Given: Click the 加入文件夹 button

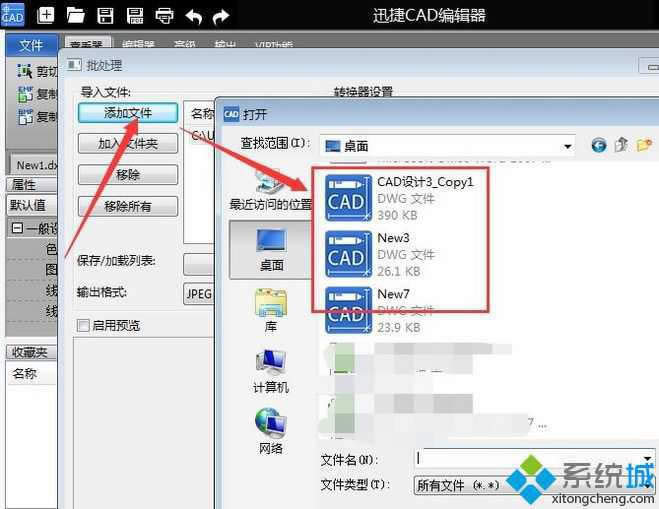Looking at the screenshot, I should pyautogui.click(x=128, y=144).
